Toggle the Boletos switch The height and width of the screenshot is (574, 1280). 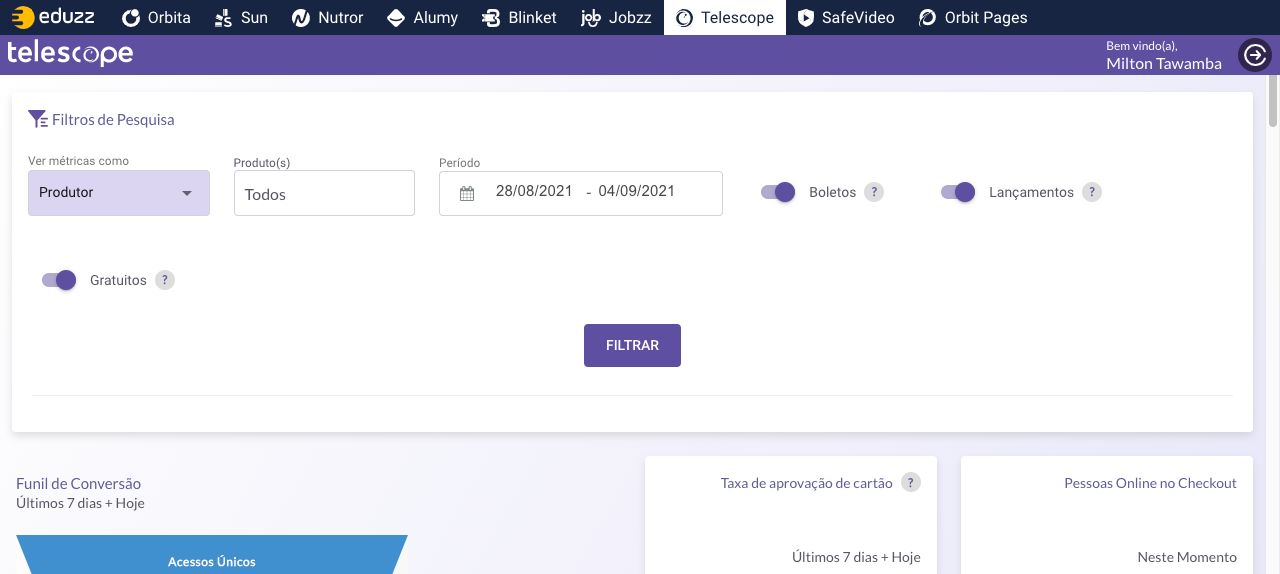click(778, 192)
